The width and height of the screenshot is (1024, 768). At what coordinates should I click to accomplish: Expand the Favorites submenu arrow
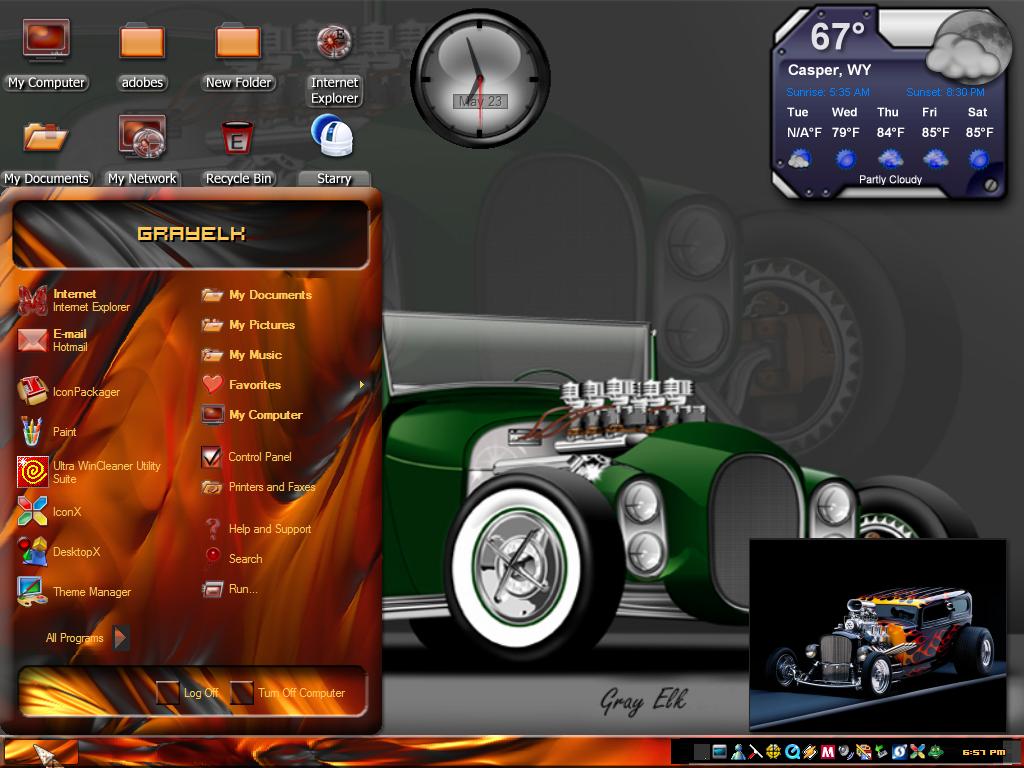(362, 385)
